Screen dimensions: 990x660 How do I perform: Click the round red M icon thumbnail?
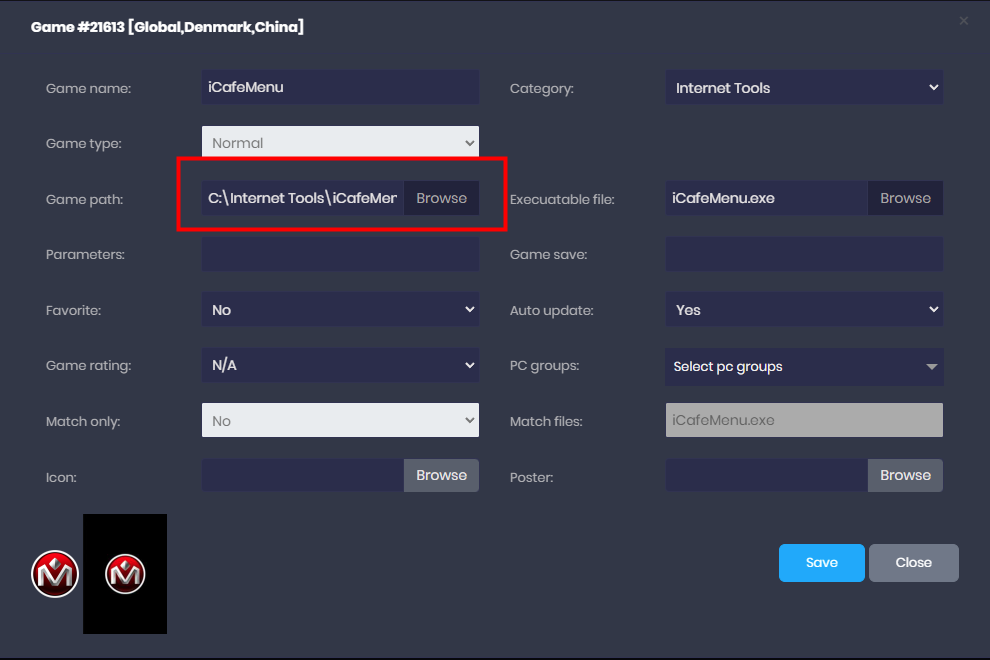54,574
